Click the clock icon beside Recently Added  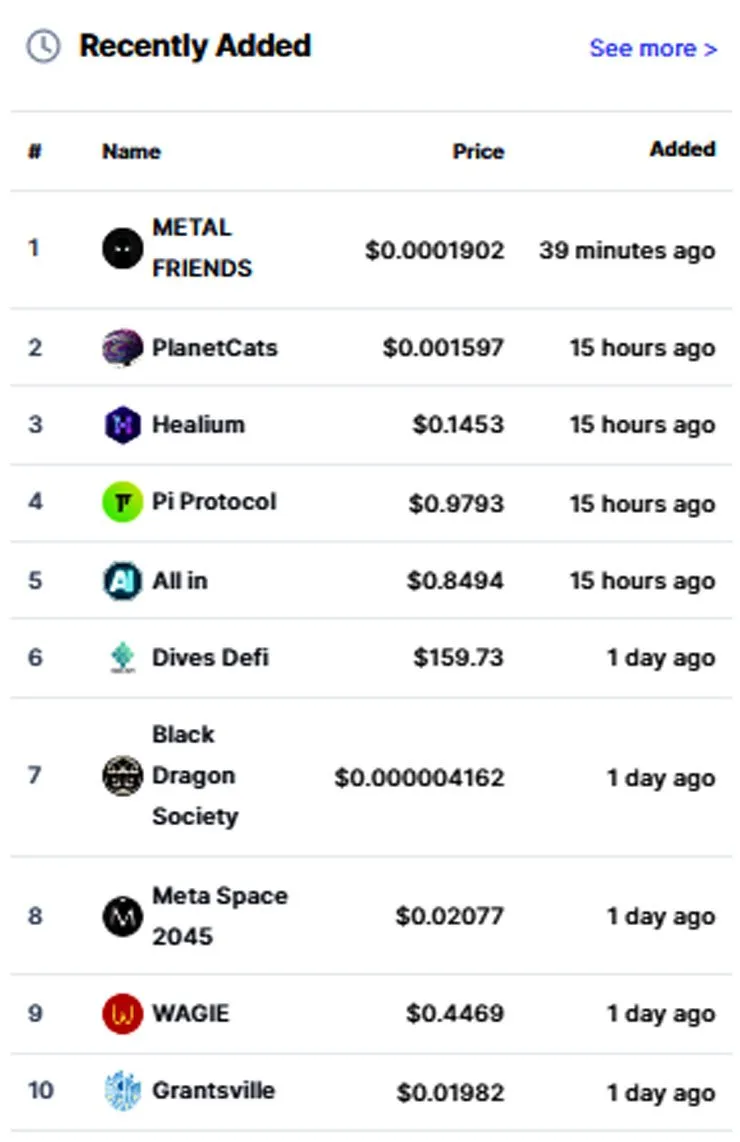(43, 46)
